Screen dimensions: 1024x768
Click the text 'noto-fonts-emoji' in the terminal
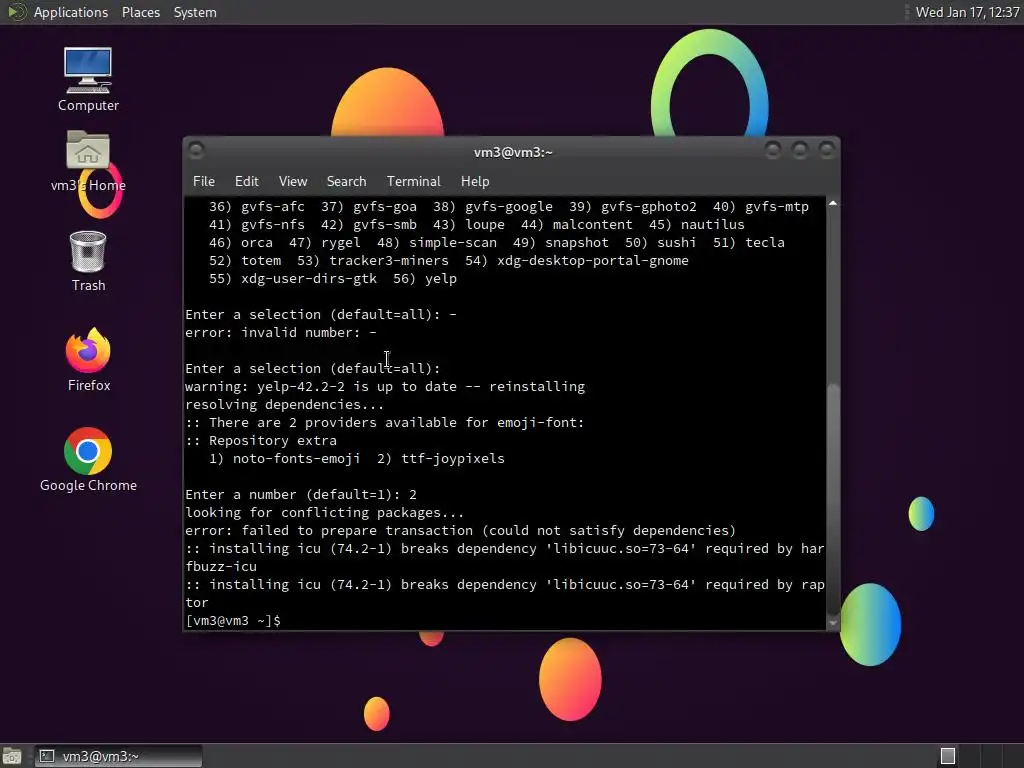[296, 458]
